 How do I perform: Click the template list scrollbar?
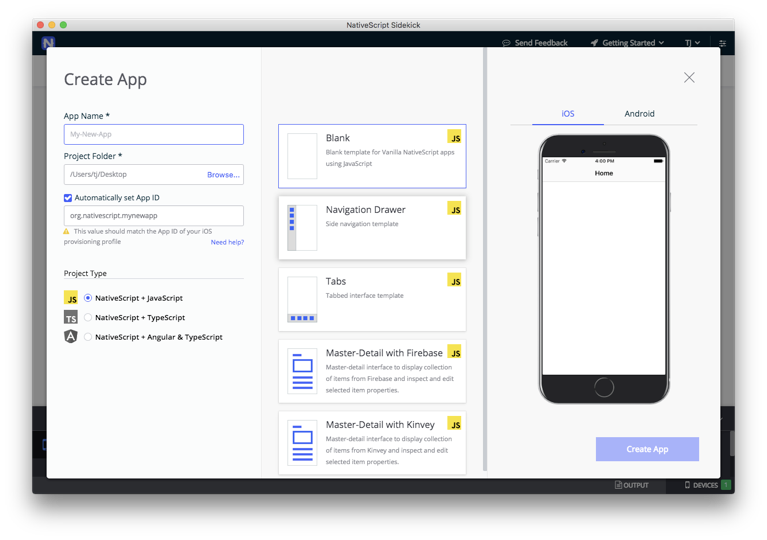[x=485, y=259]
